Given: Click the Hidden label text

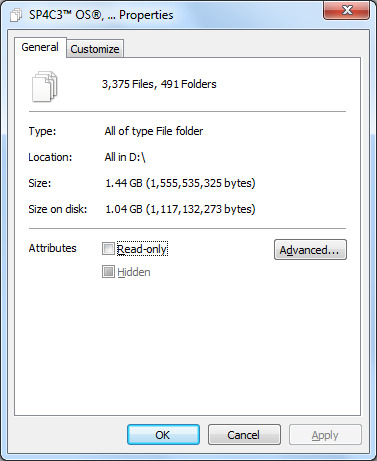Looking at the screenshot, I should click(134, 272).
